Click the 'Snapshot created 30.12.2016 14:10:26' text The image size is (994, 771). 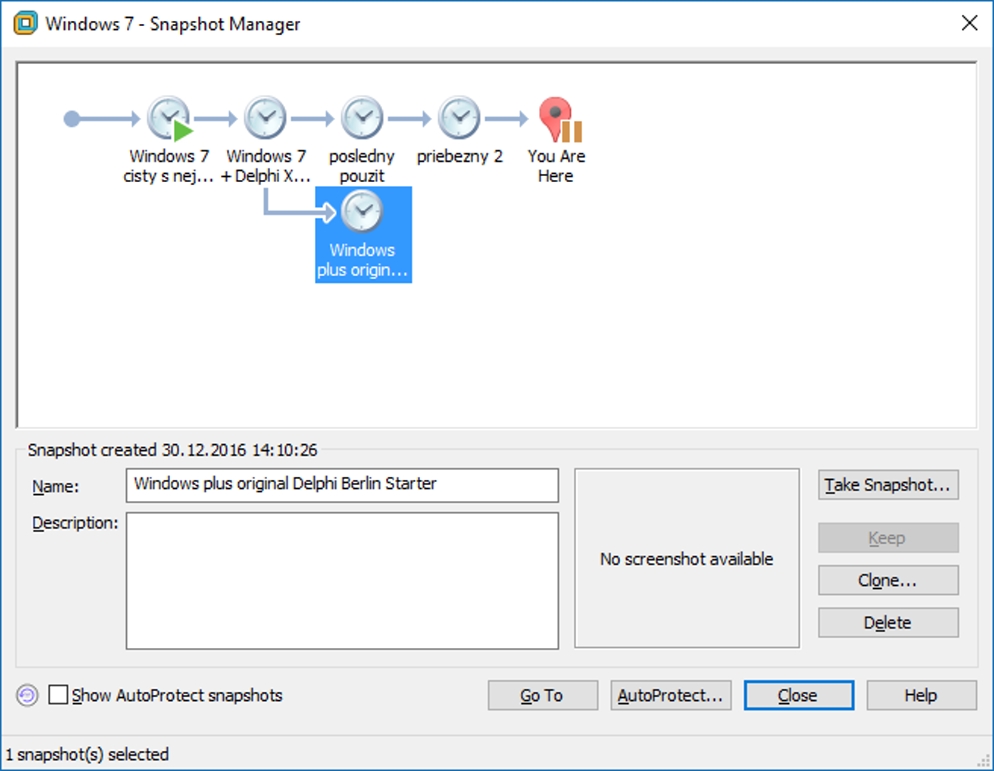pos(172,450)
